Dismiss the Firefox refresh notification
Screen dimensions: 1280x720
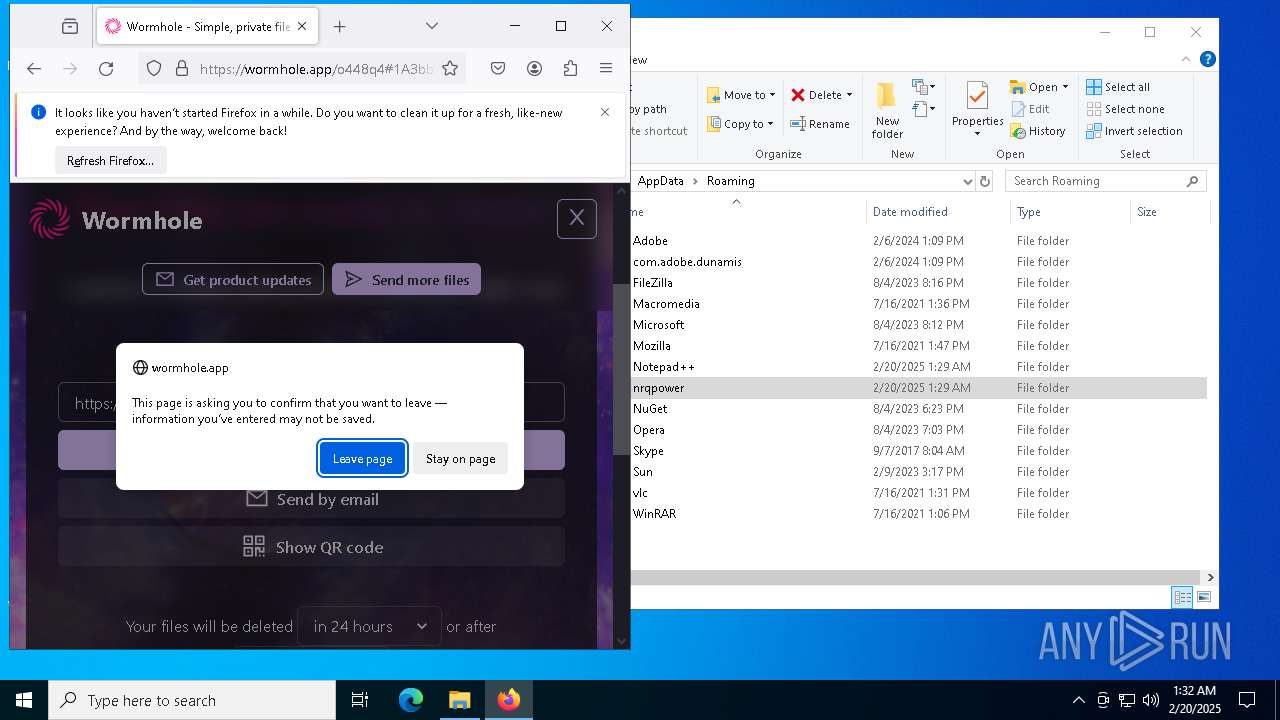pyautogui.click(x=605, y=112)
